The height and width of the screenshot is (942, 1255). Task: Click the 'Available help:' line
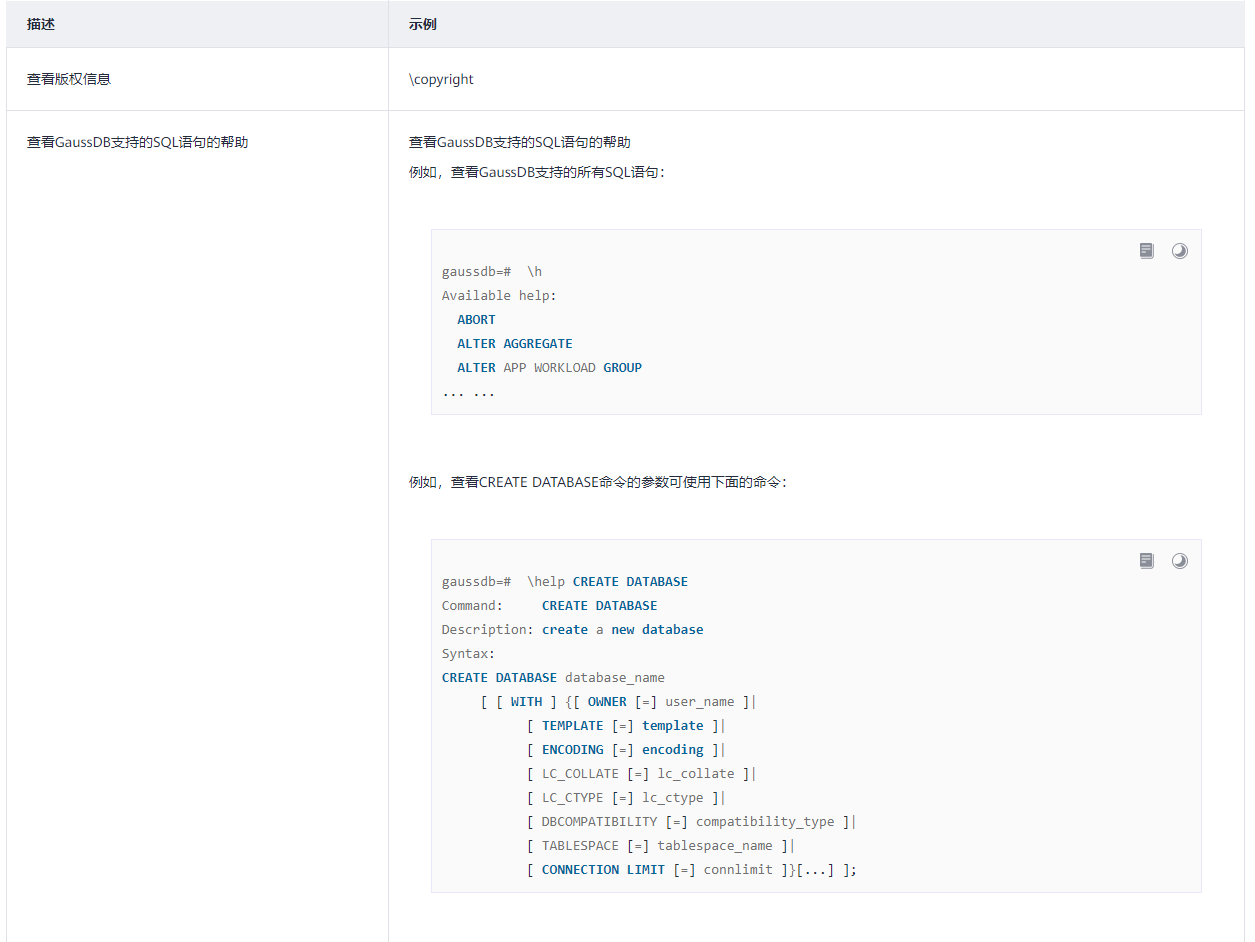[x=499, y=296]
